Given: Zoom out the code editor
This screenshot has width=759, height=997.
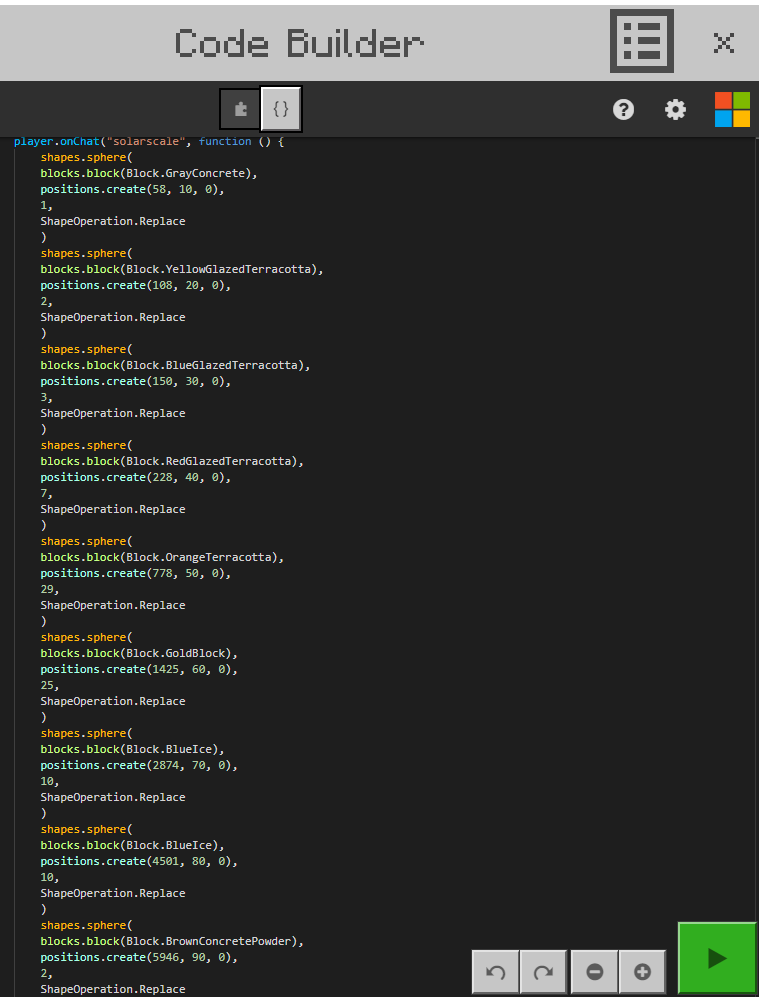Looking at the screenshot, I should pos(595,972).
